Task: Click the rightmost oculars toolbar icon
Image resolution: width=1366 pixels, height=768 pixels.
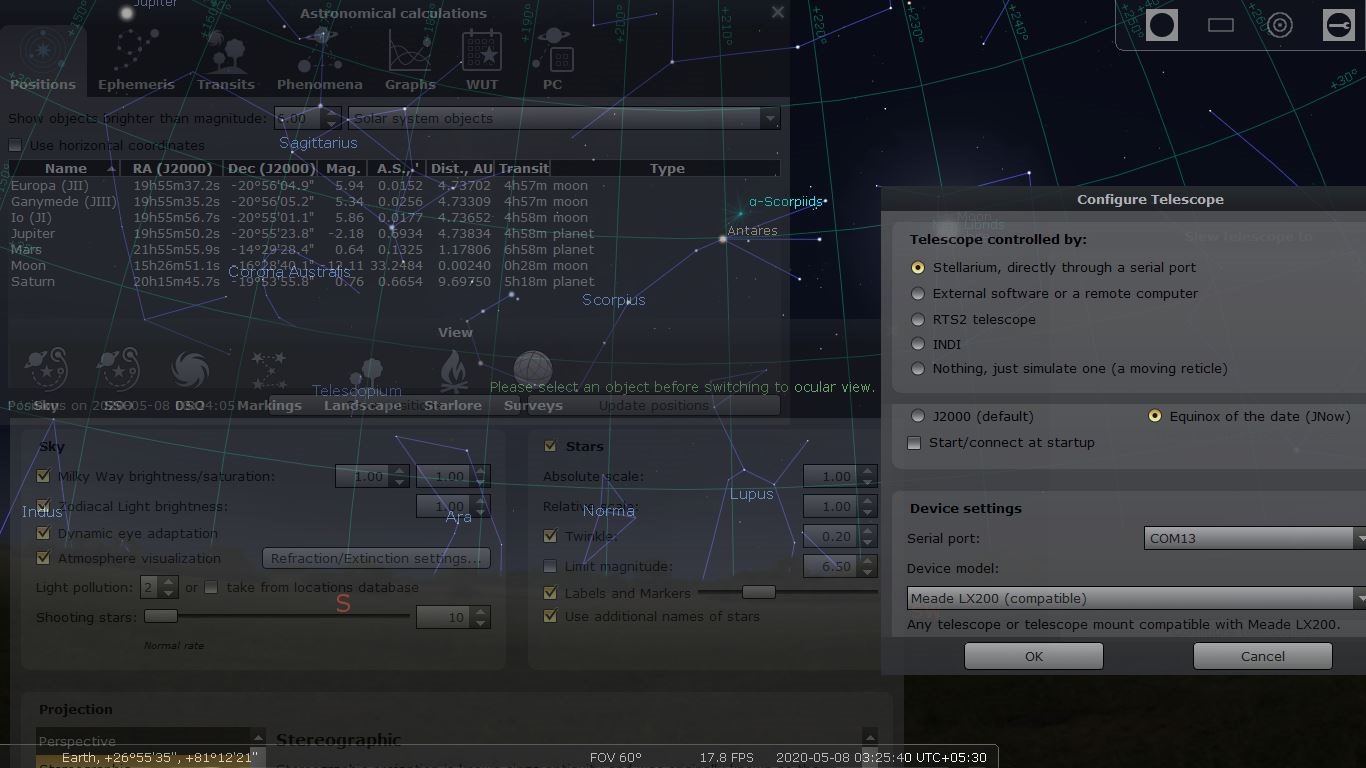Action: click(1339, 25)
